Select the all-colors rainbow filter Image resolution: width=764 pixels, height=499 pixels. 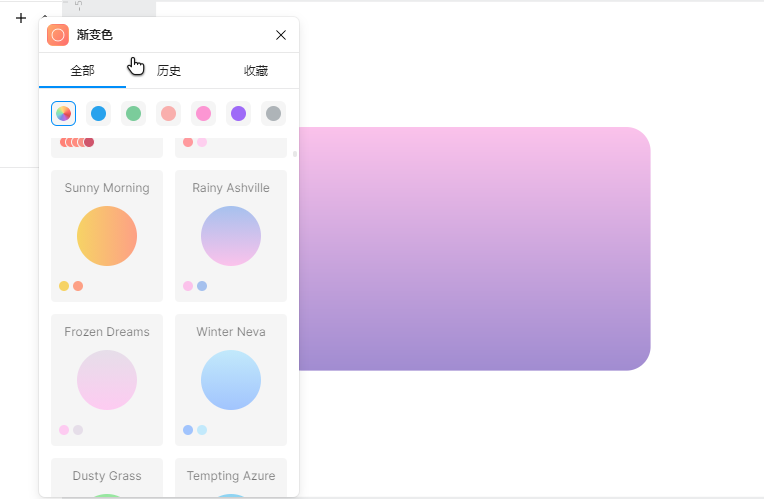pyautogui.click(x=63, y=114)
